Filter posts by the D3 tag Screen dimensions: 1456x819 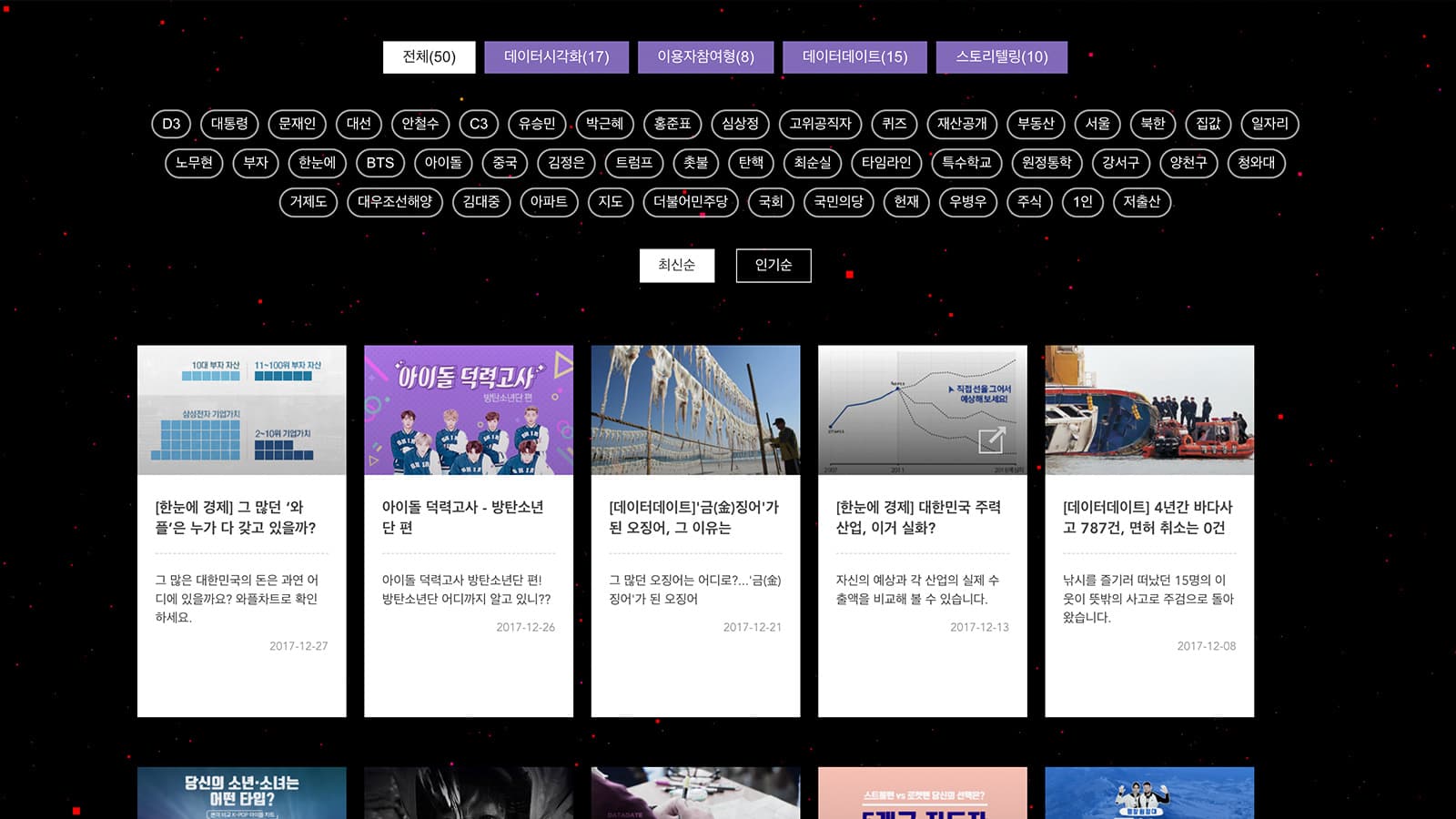click(169, 125)
